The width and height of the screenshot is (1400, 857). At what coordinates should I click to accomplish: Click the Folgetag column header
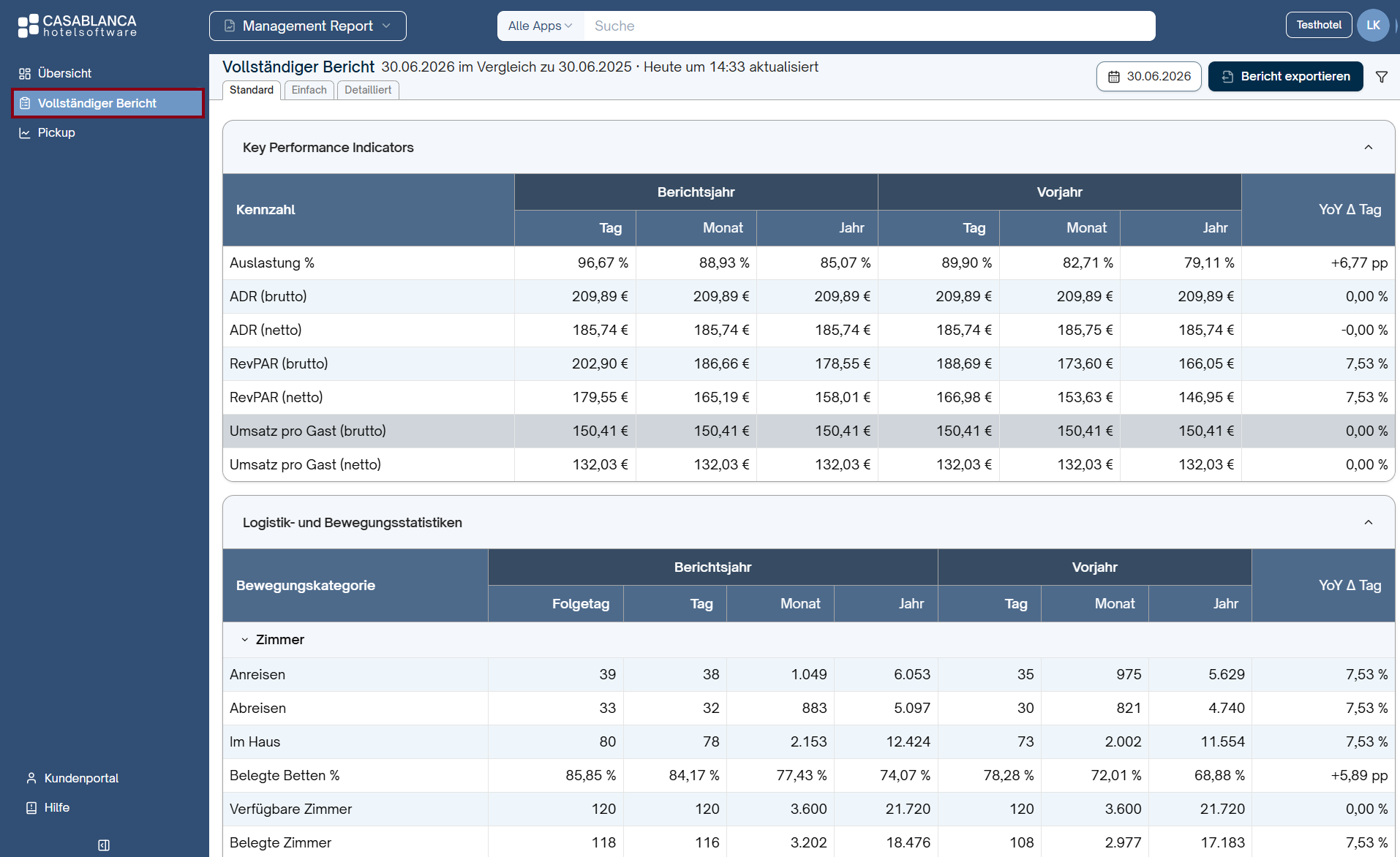(556, 604)
